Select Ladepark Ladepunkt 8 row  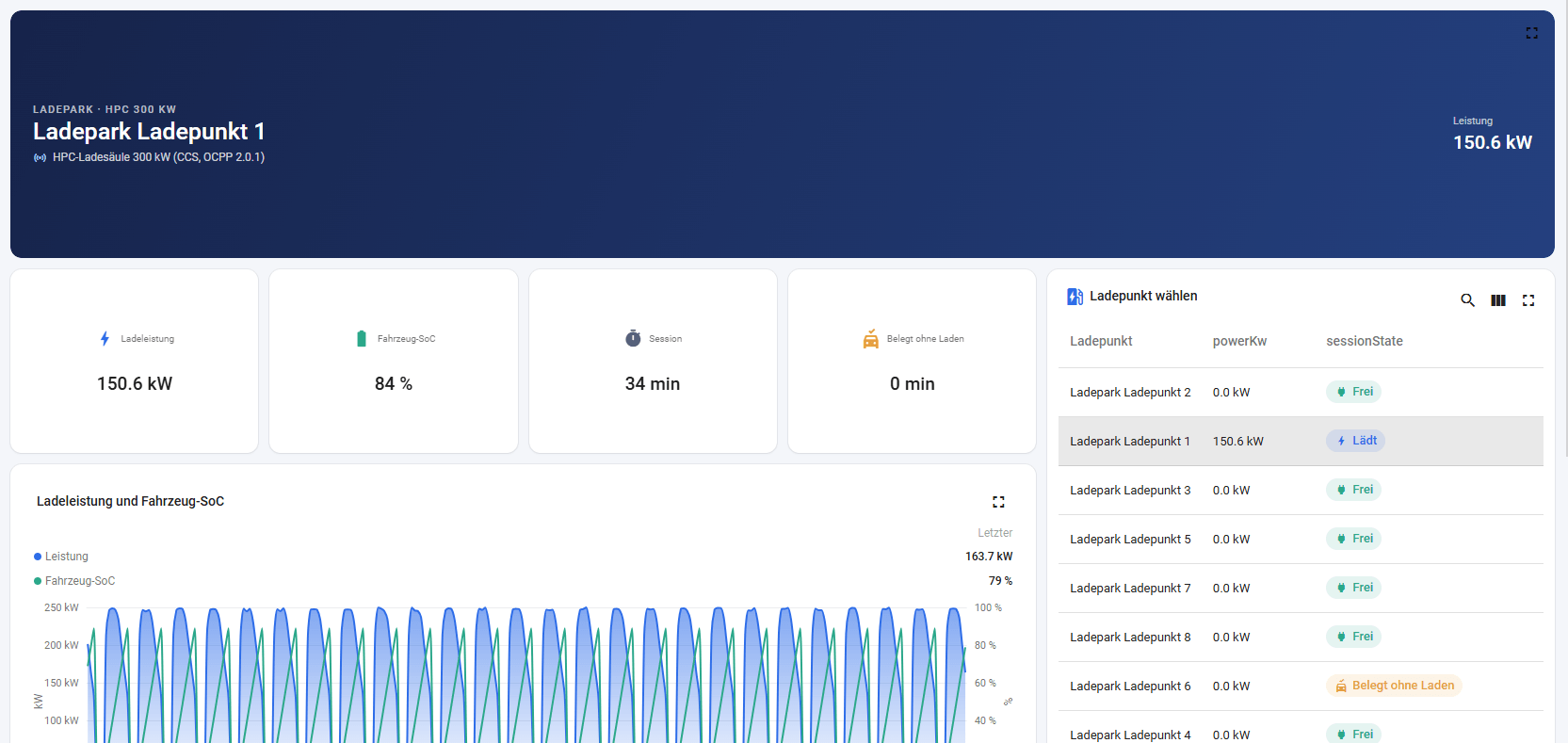1301,638
